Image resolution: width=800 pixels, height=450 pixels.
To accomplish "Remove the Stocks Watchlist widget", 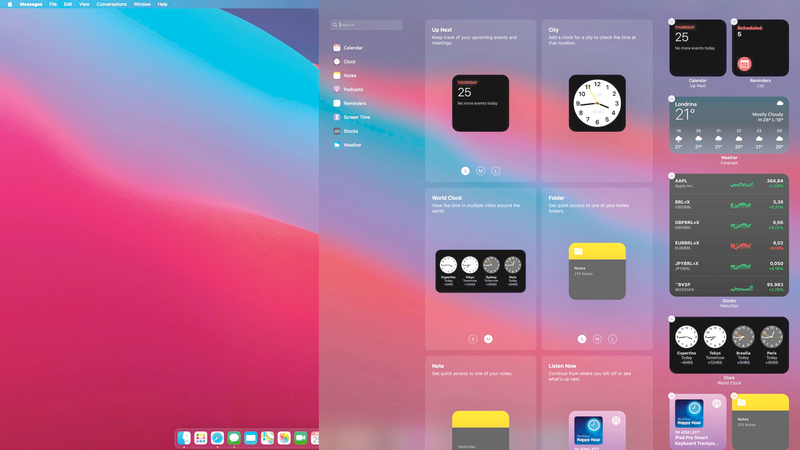I will [671, 176].
